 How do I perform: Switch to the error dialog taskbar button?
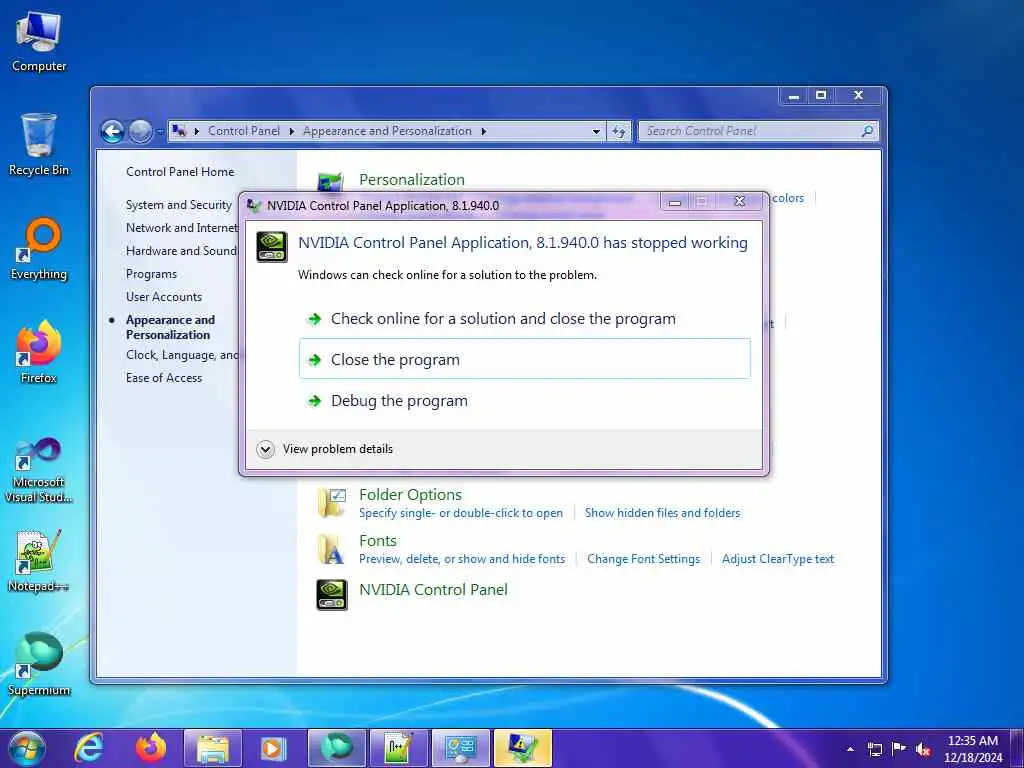(522, 748)
